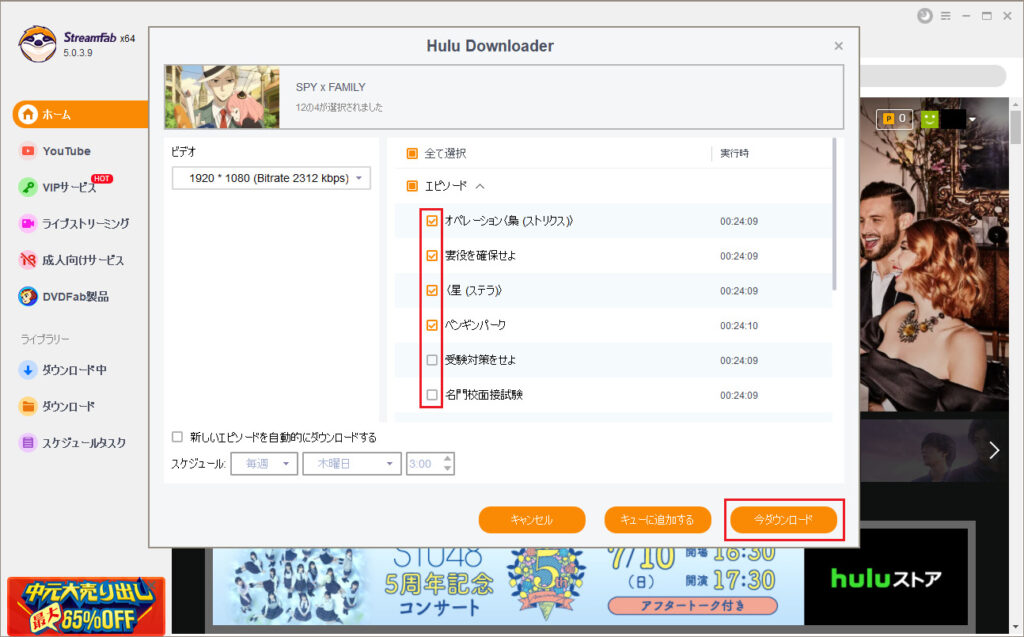Click the ダウンロード folder icon
The height and width of the screenshot is (637, 1024).
click(27, 406)
